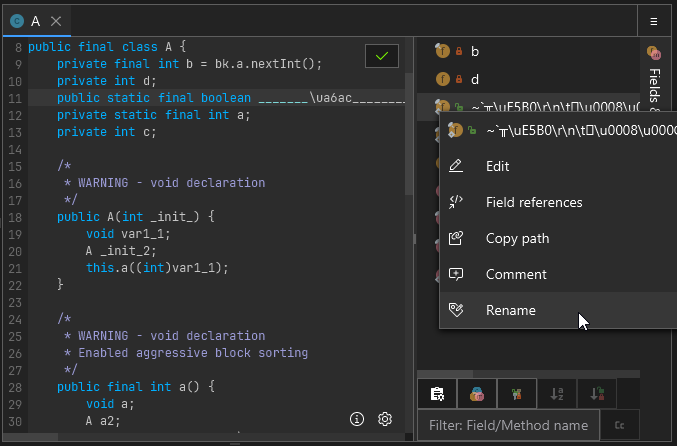Select the obfuscated \uE5B0 field row
This screenshot has width=677, height=446.
[528, 105]
